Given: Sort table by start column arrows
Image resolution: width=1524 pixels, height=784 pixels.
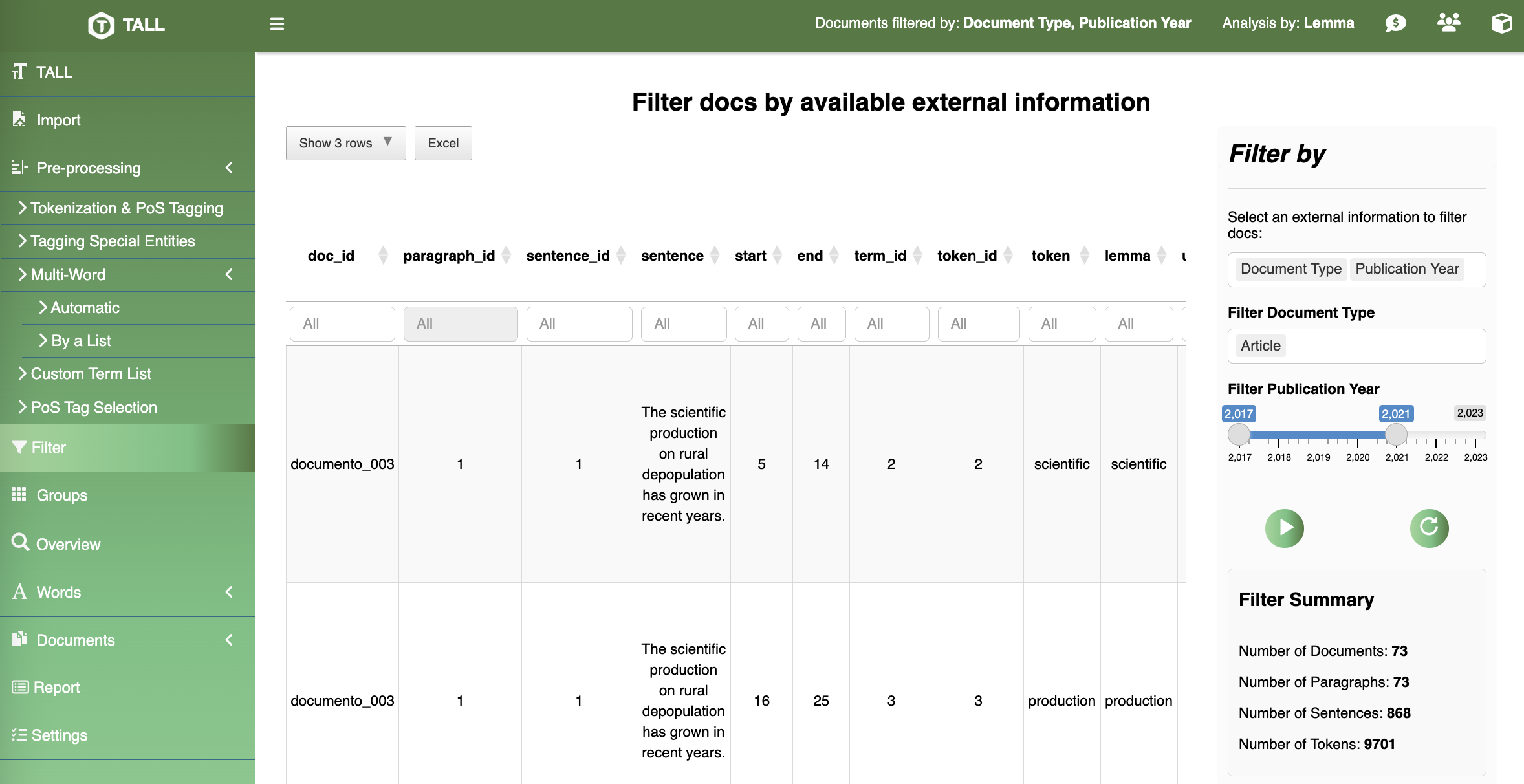Looking at the screenshot, I should click(778, 256).
